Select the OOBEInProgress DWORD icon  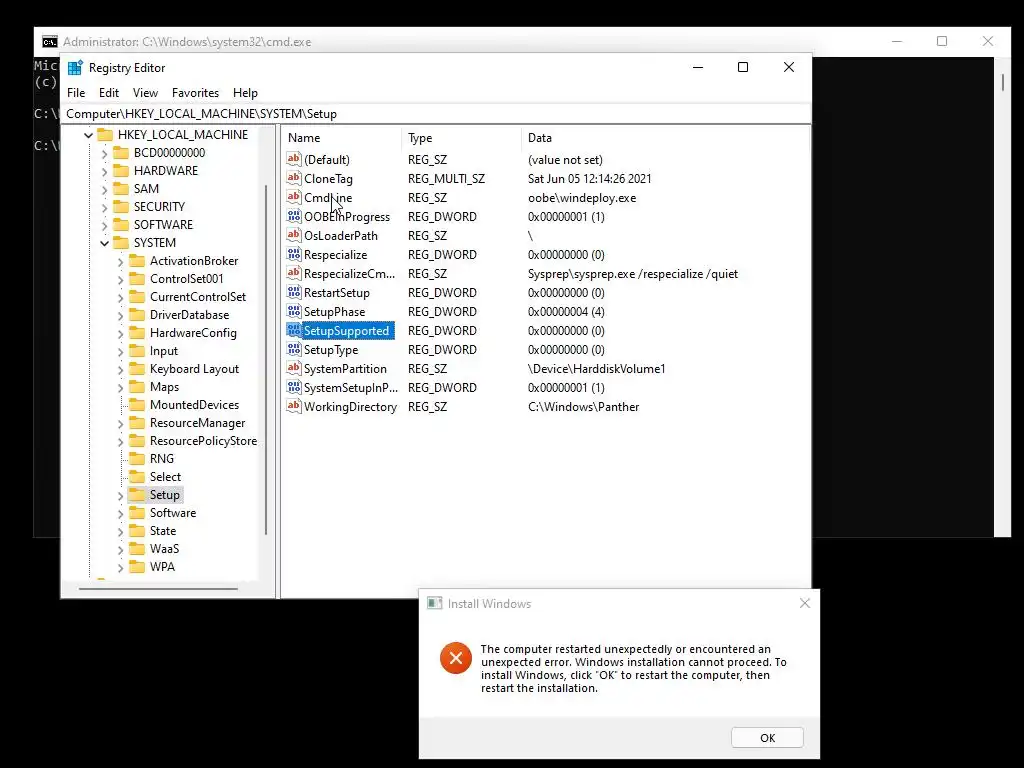tap(294, 216)
